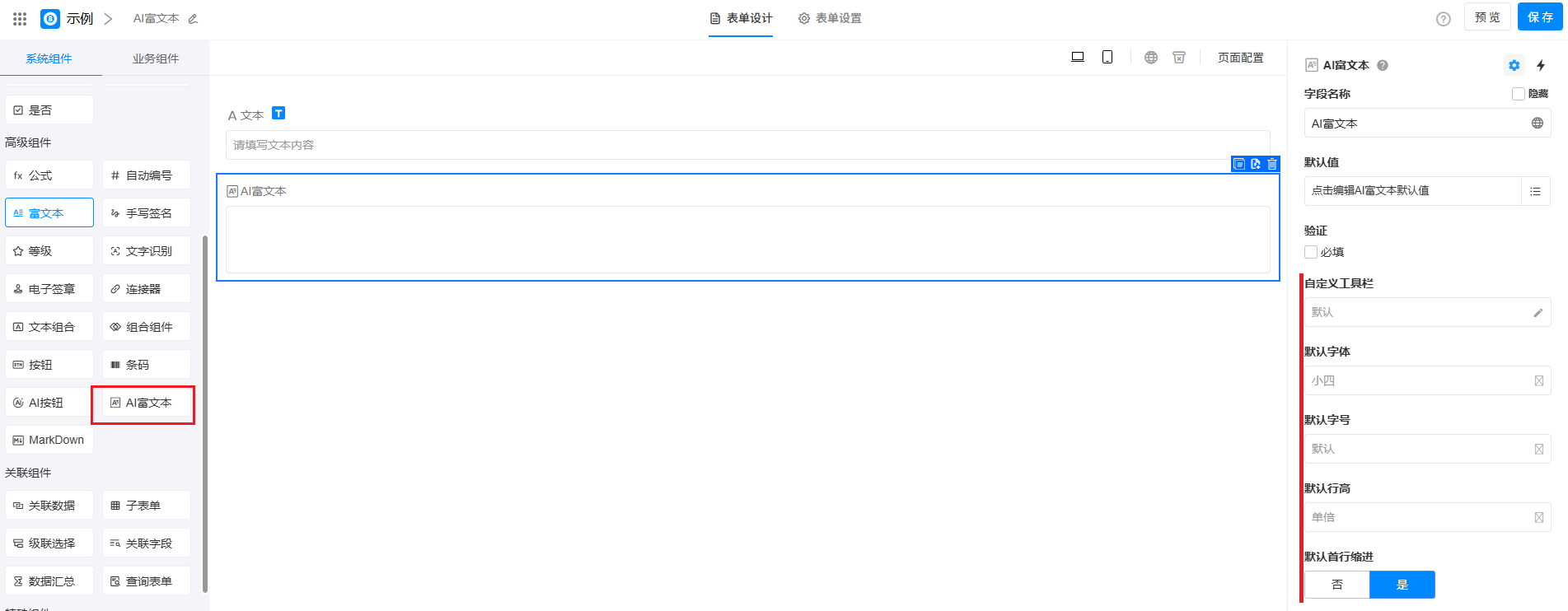Open the app launcher grid icon
Screen dimensions: 1568x611
tap(20, 18)
